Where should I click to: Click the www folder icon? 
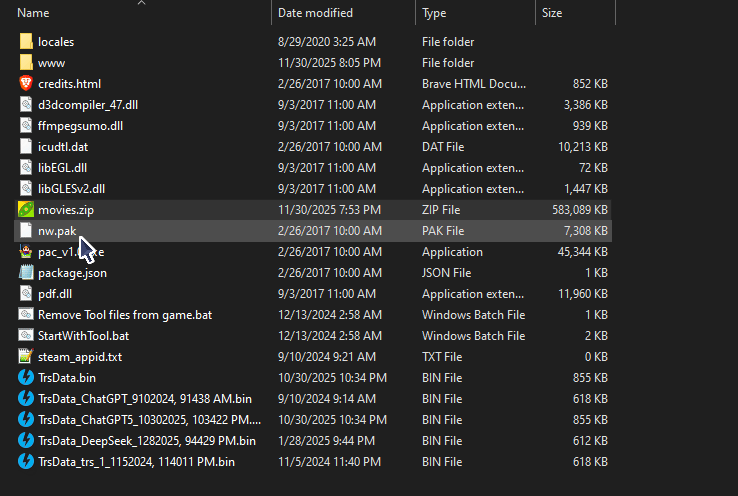coord(26,63)
